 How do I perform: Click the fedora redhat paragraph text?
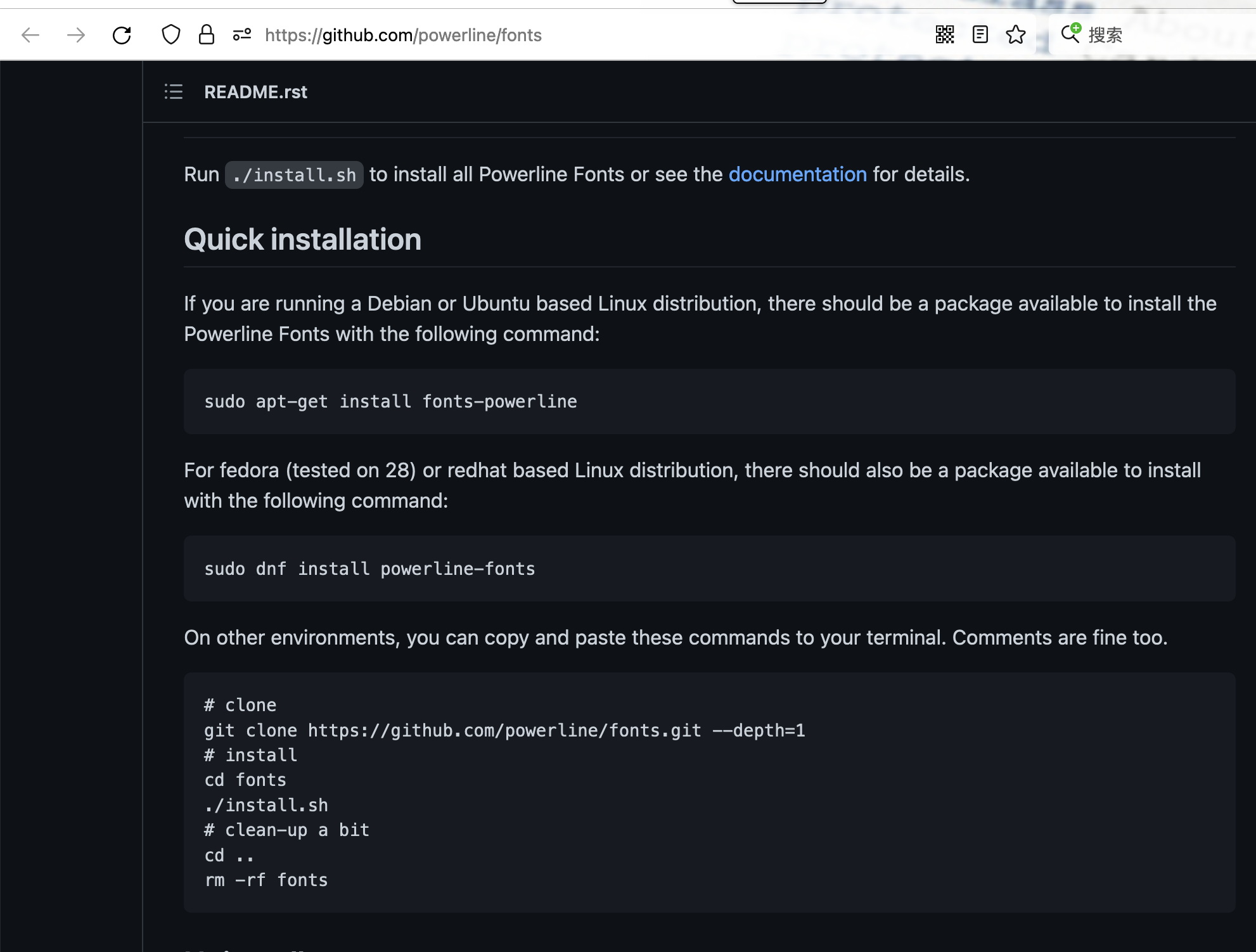point(693,486)
